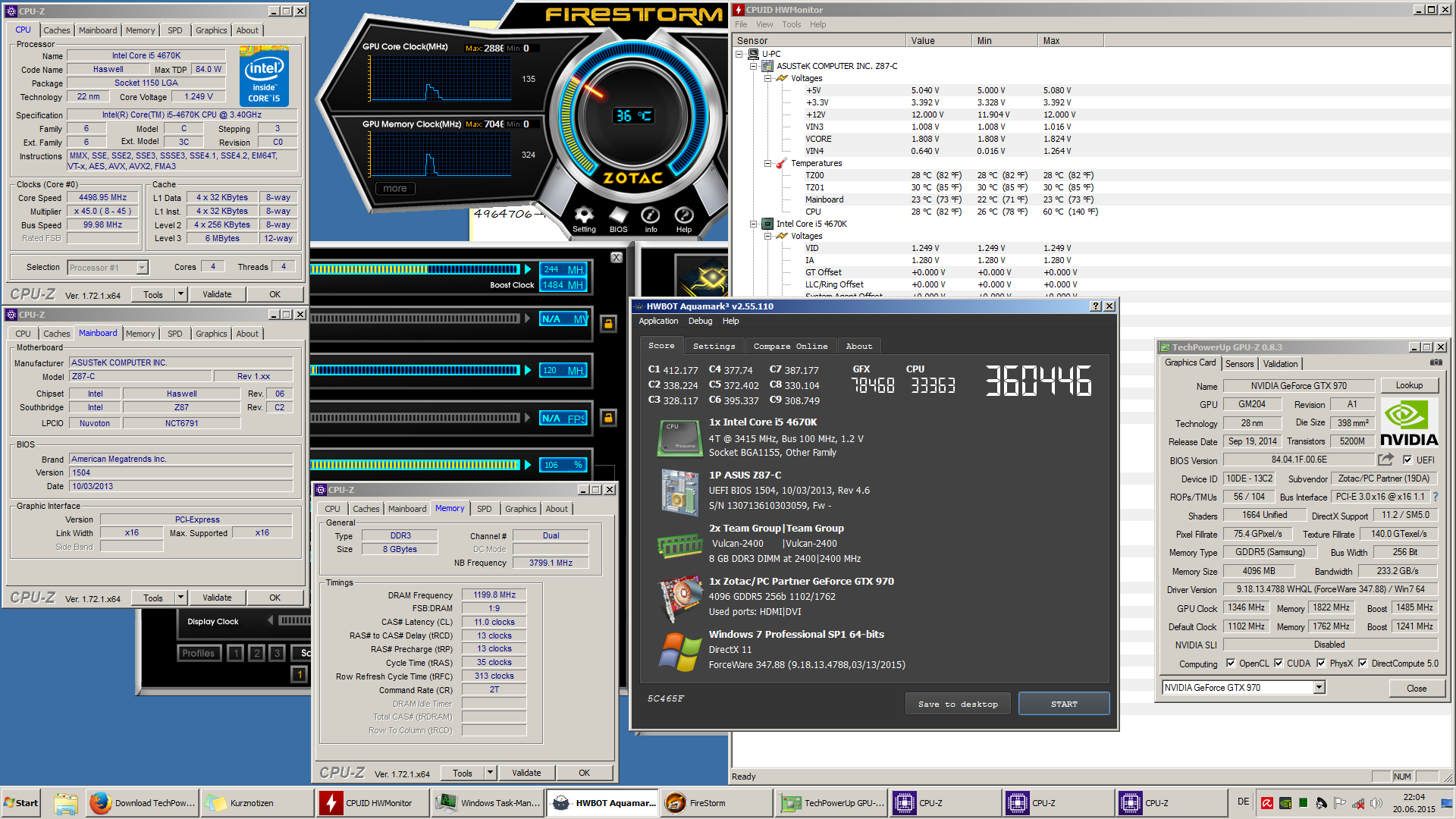
Task: Click the FireStorm more button
Action: (395, 188)
